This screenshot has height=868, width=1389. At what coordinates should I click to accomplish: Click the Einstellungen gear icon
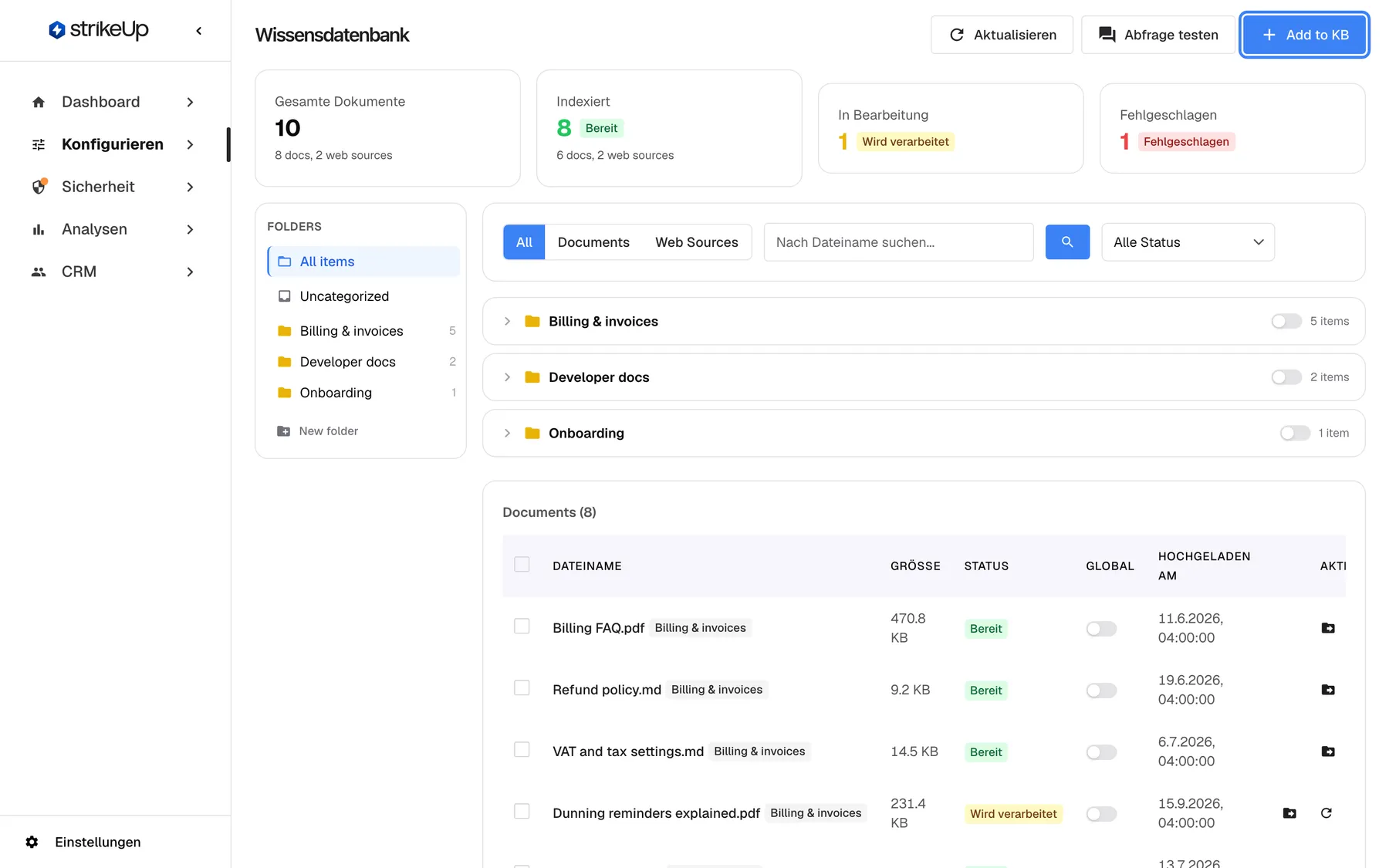(x=32, y=842)
